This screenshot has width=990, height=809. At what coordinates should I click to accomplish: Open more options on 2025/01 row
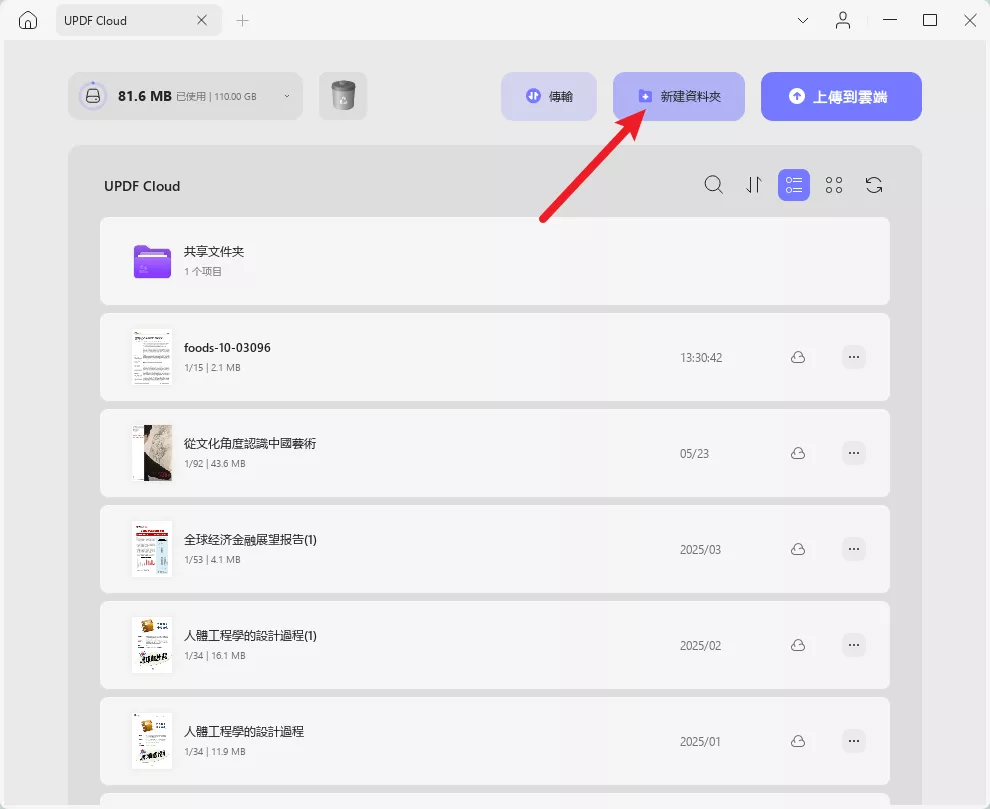(854, 741)
